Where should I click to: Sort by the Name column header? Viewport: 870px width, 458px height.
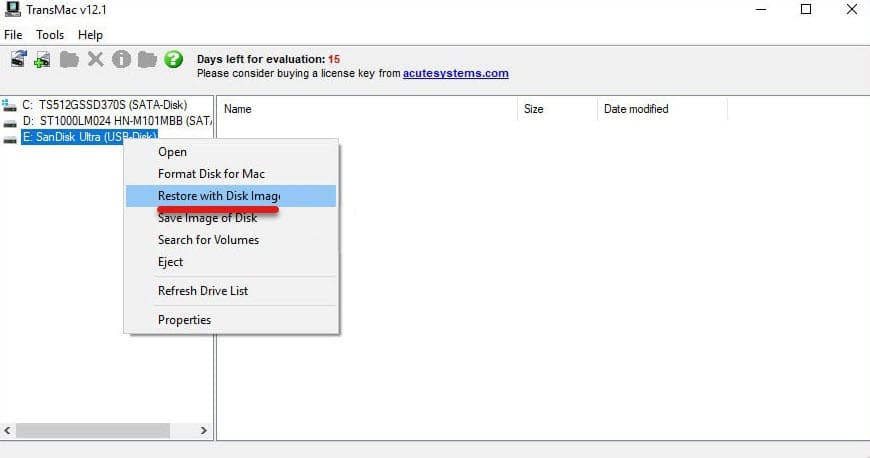coord(367,109)
